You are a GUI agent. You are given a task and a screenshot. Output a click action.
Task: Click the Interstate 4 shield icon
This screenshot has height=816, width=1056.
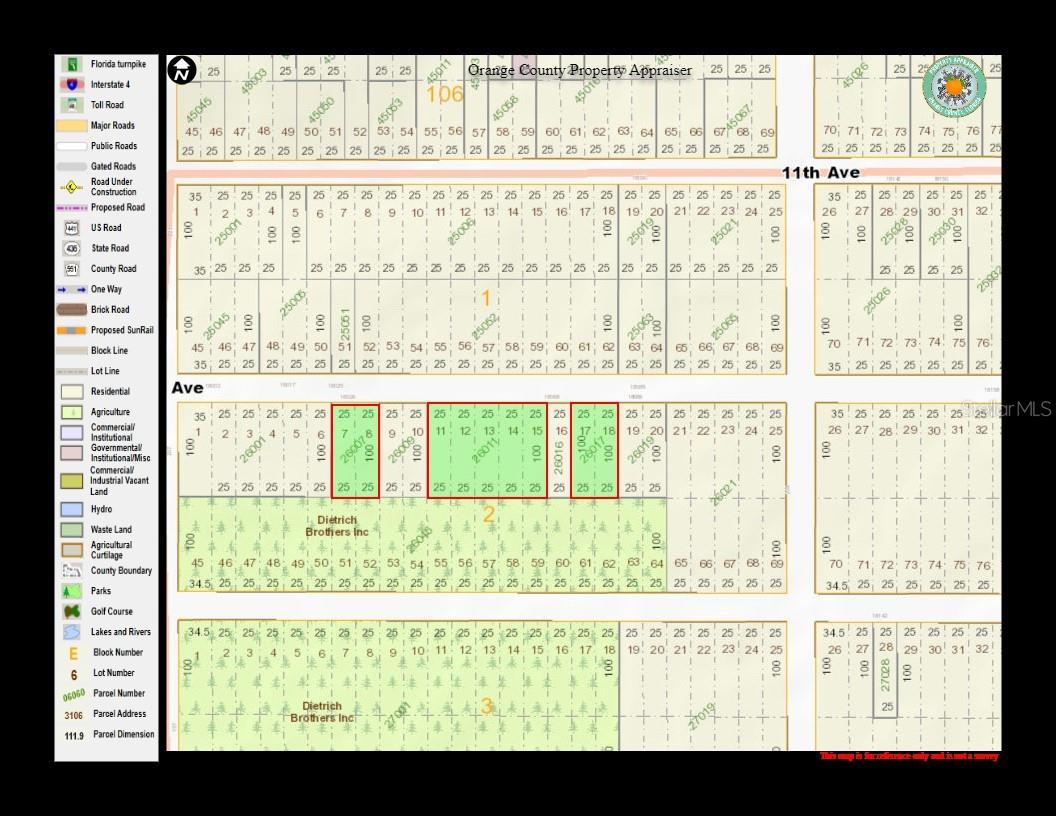(72, 84)
